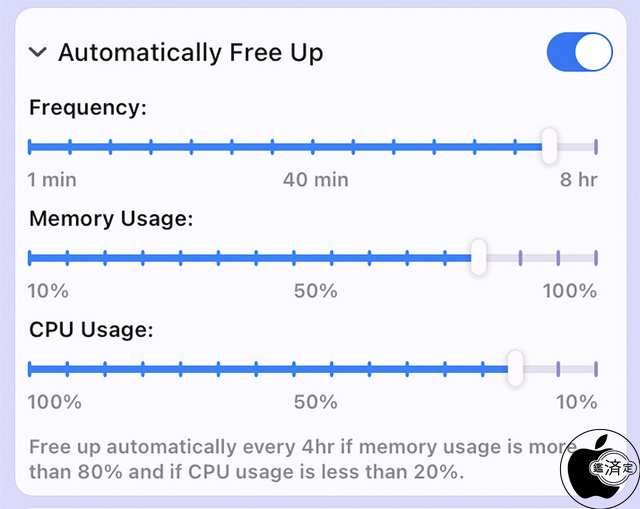640x509 pixels.
Task: Click the 50% label under Memory Usage slider
Action: coord(315,291)
